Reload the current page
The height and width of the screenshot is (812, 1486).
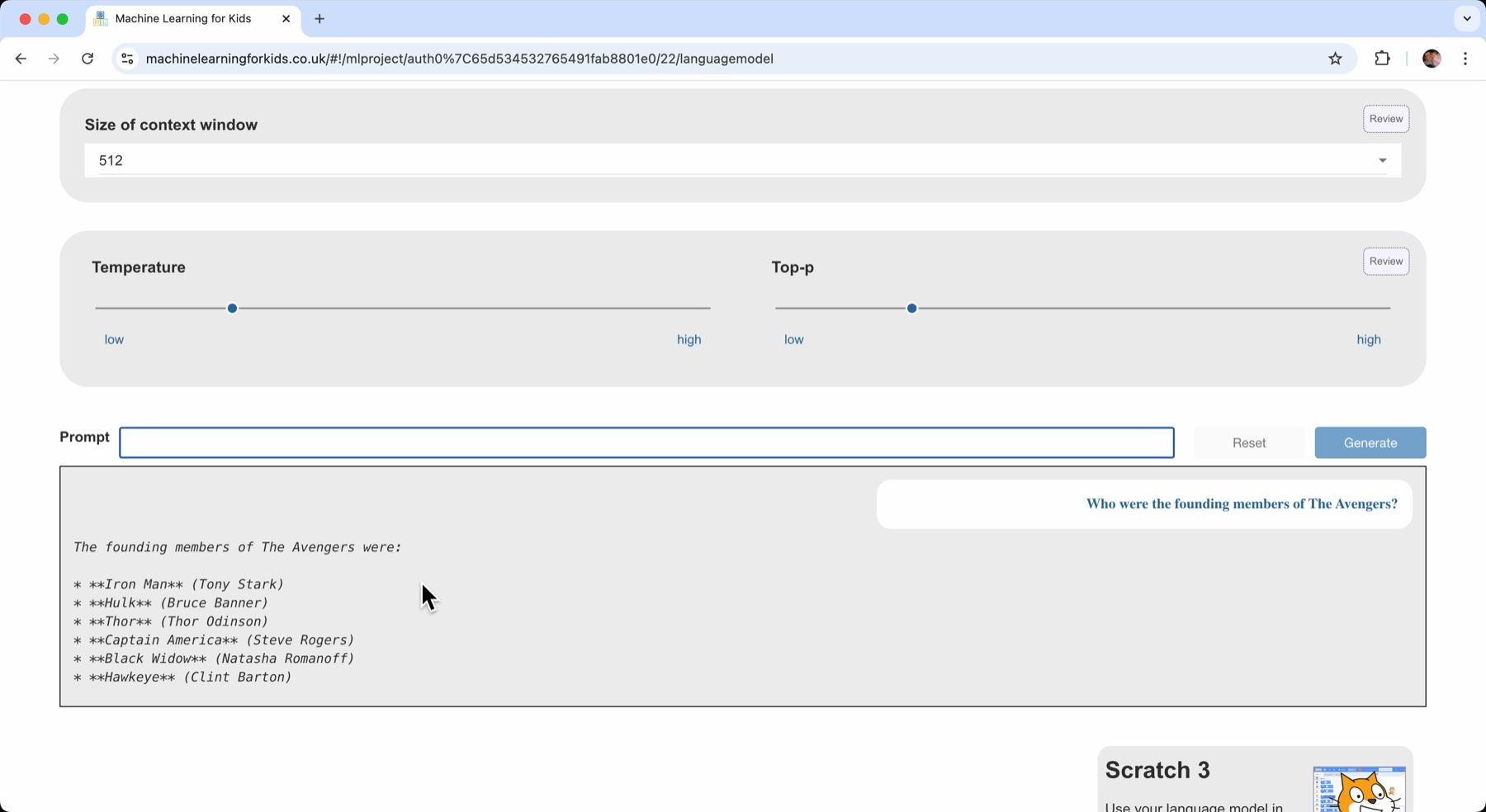point(88,59)
